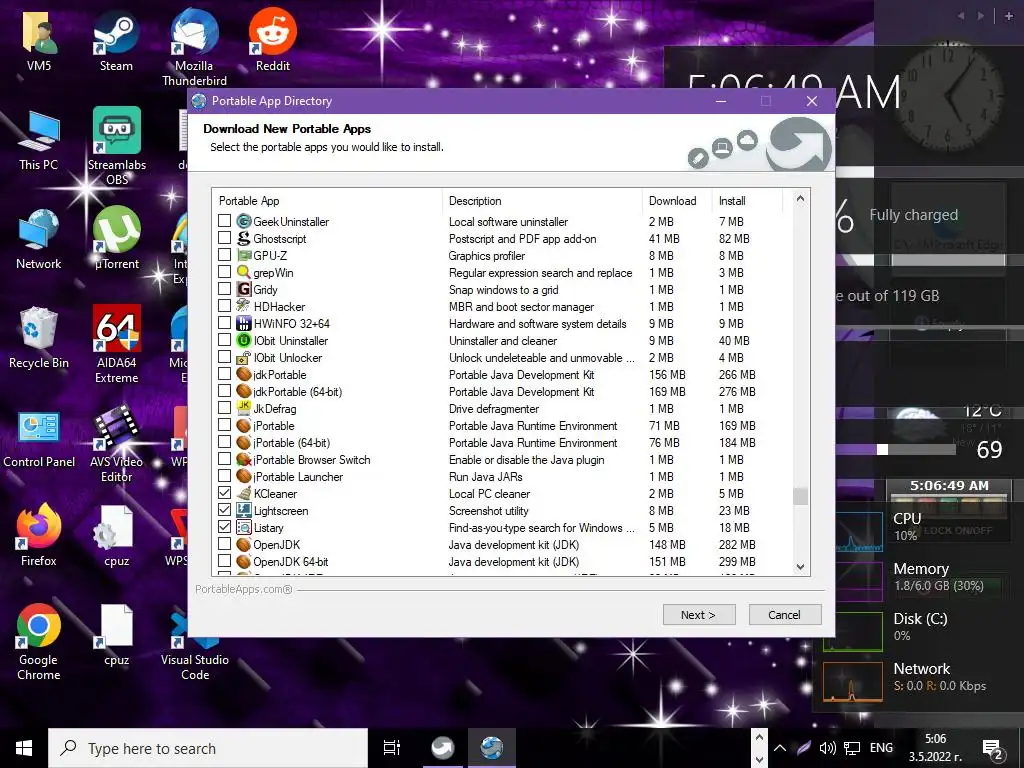Select the jdkPortable (64-bit) row text
Image resolution: width=1024 pixels, height=768 pixels.
298,392
